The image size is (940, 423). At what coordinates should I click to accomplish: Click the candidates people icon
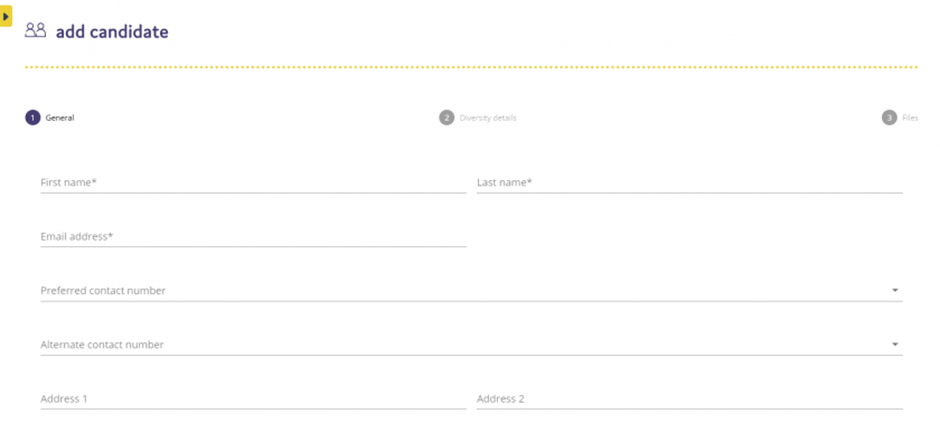point(35,31)
